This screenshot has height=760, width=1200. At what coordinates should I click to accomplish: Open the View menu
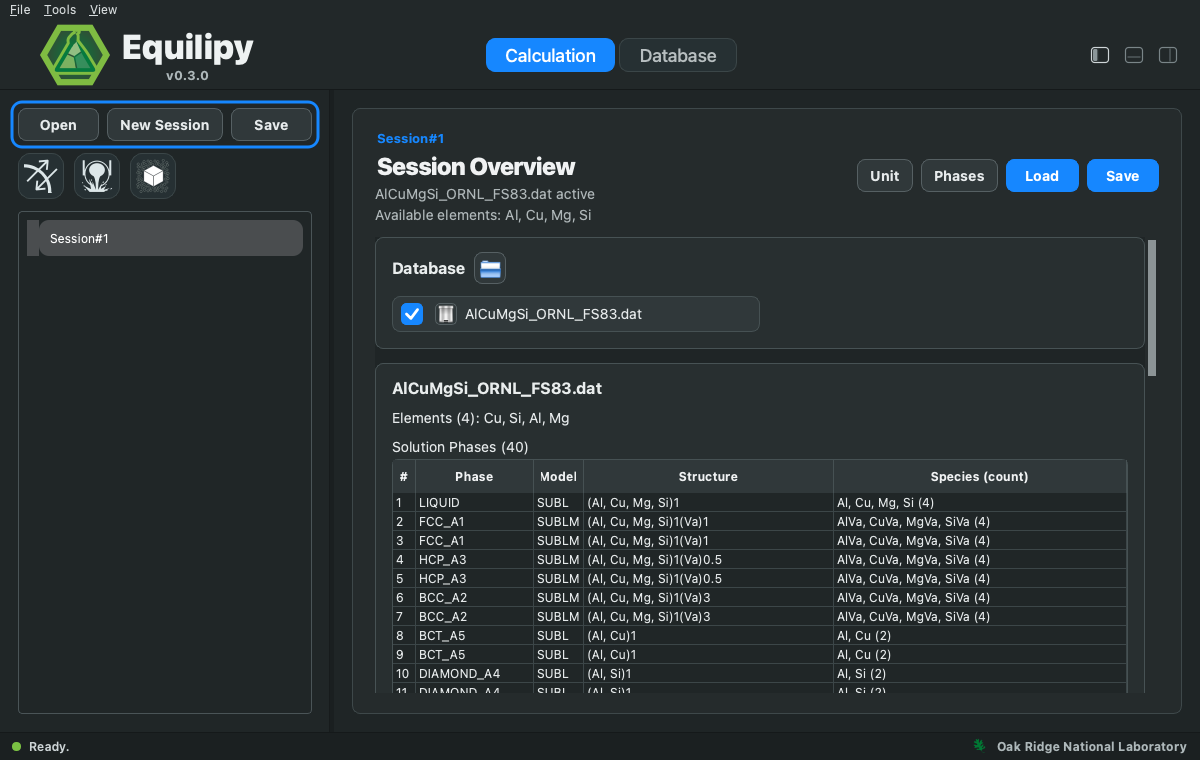(103, 10)
